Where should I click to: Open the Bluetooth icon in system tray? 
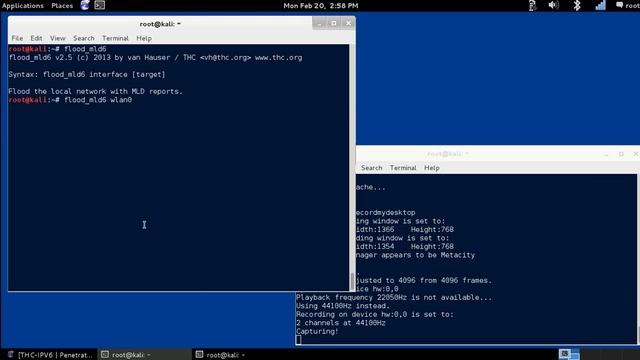(577, 5)
